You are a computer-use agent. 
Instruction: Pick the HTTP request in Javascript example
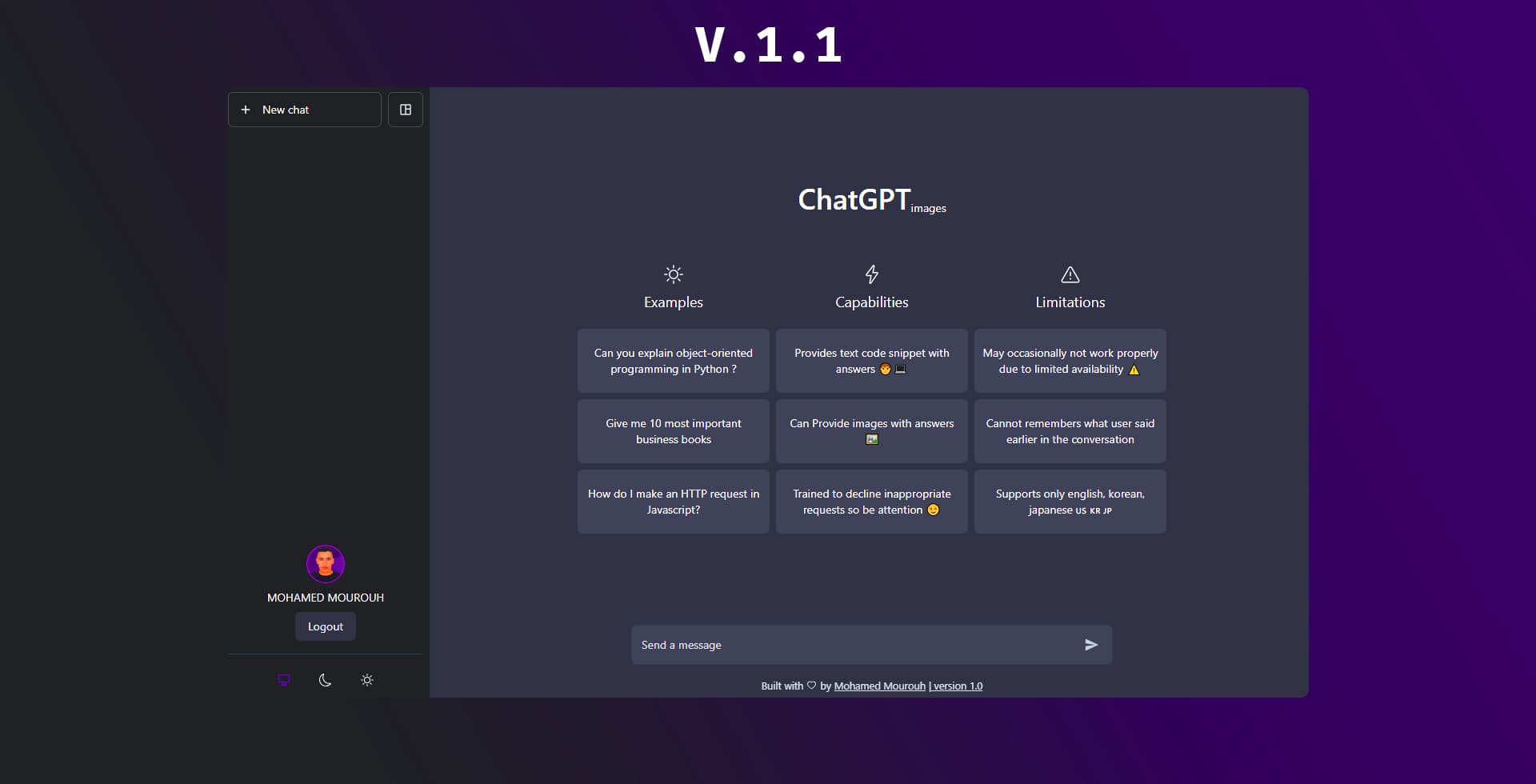pyautogui.click(x=674, y=502)
